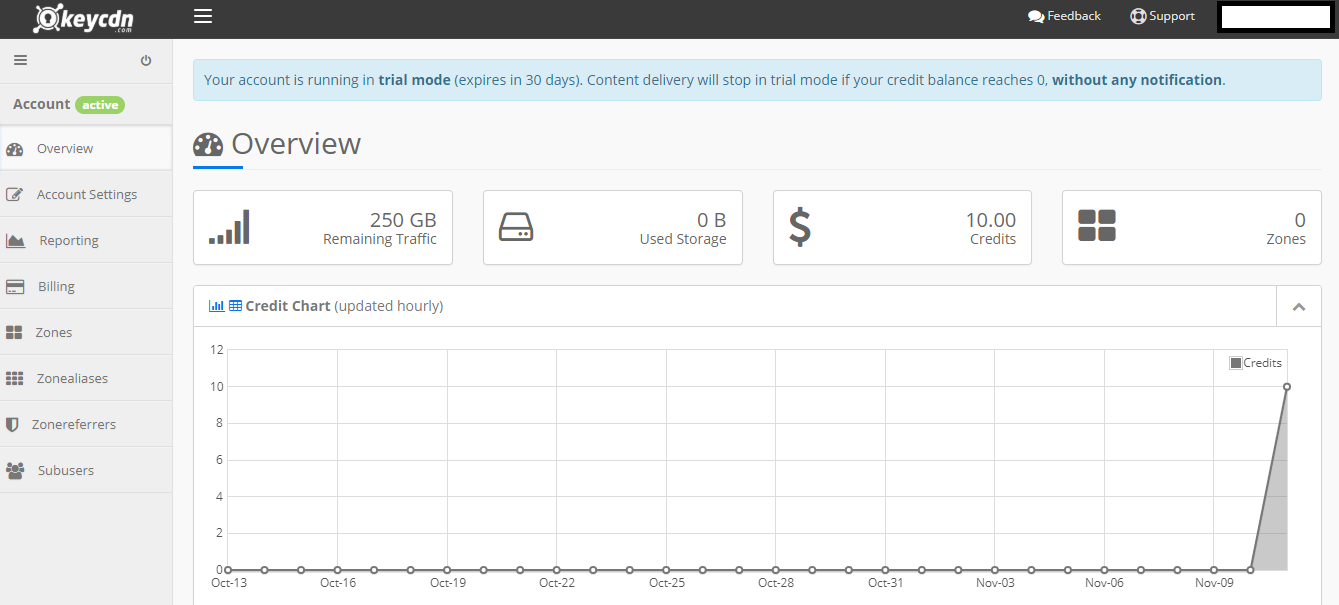
Task: Click the Overview dashboard gauge icon in sidebar
Action: [14, 150]
